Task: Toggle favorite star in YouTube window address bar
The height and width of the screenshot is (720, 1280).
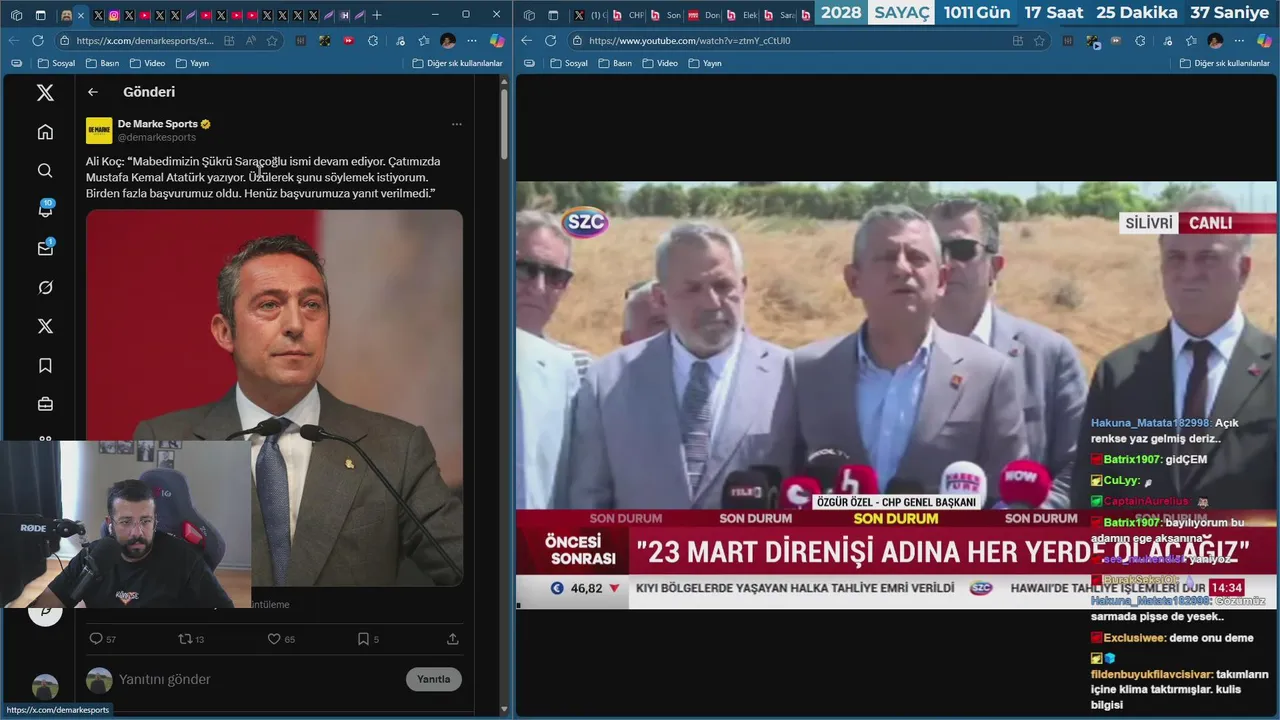Action: (1040, 41)
